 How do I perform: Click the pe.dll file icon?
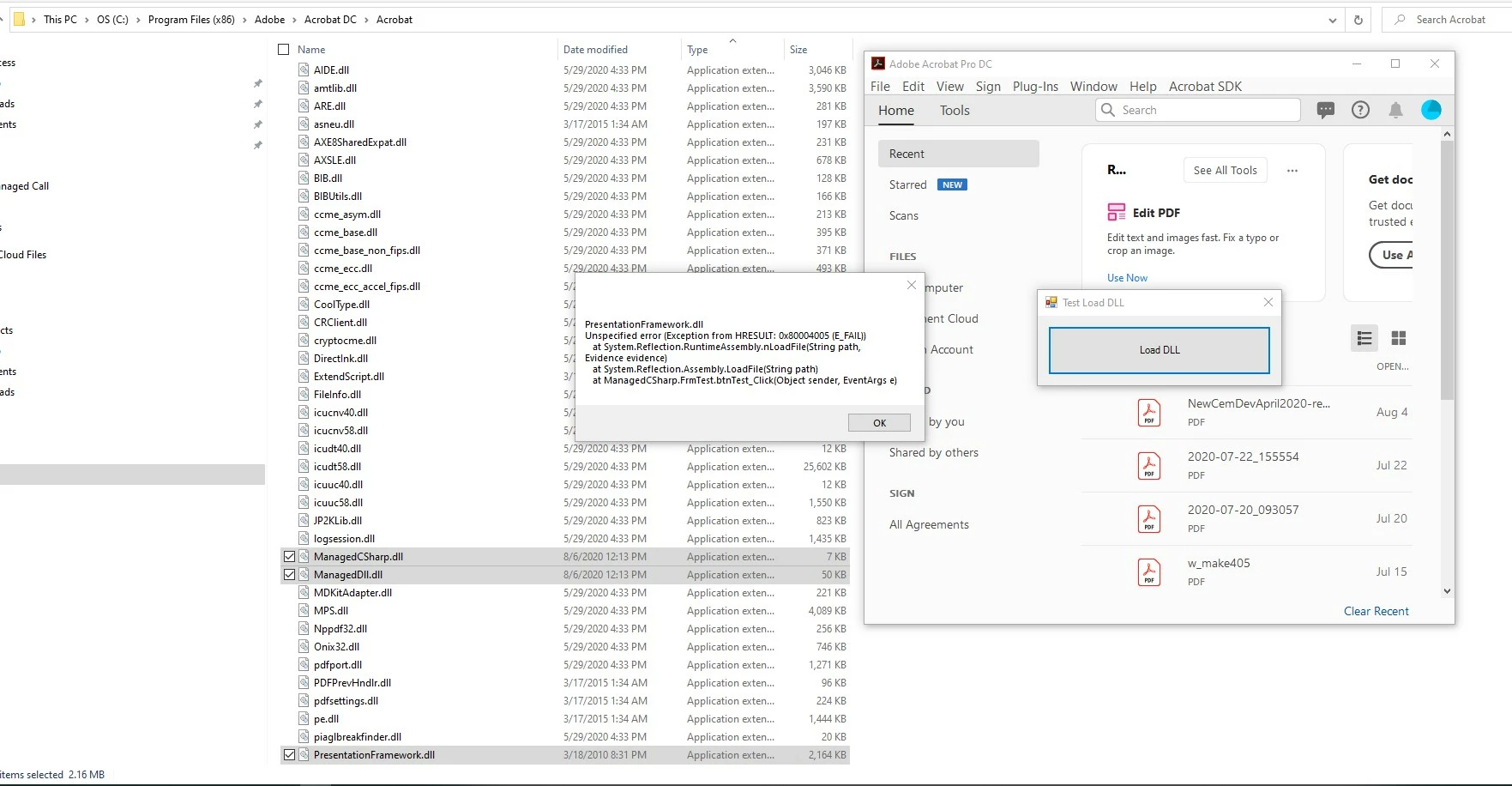[304, 718]
